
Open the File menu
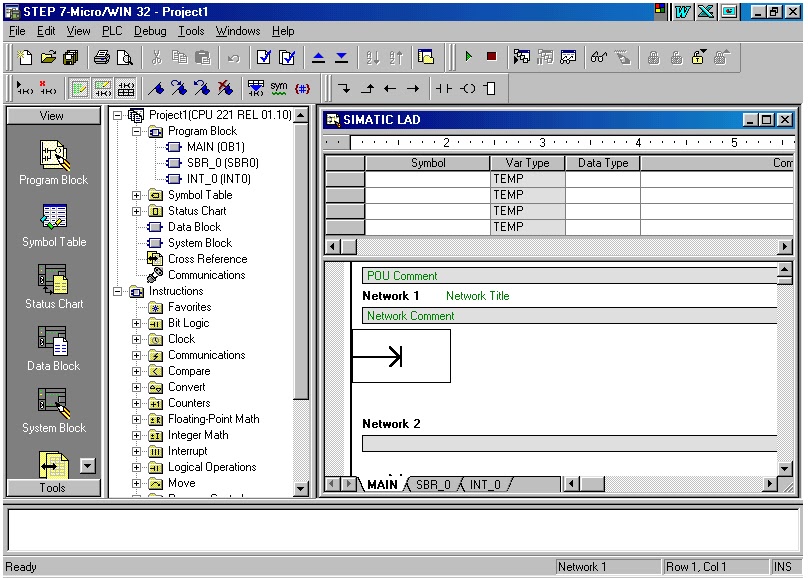tap(17, 31)
